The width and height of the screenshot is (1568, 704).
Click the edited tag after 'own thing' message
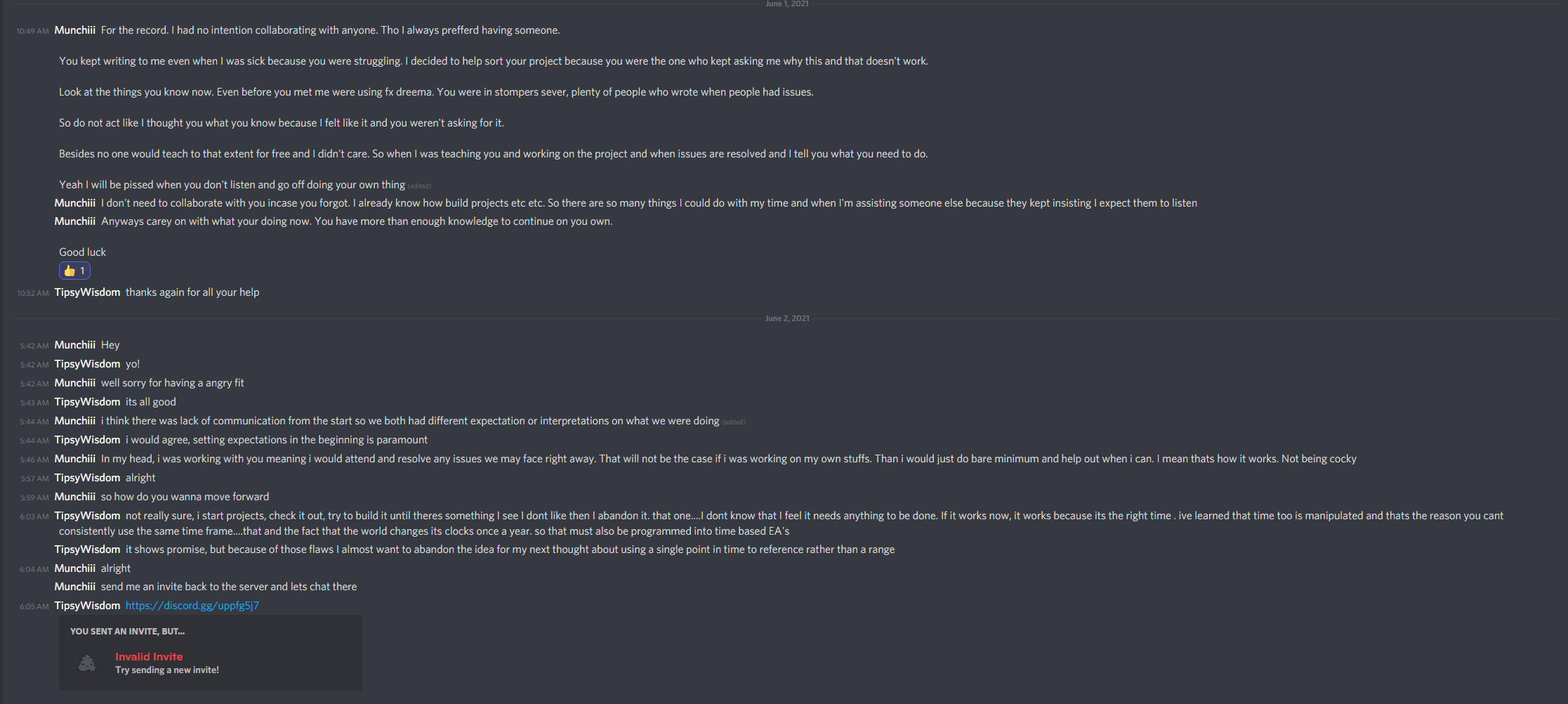coord(420,186)
